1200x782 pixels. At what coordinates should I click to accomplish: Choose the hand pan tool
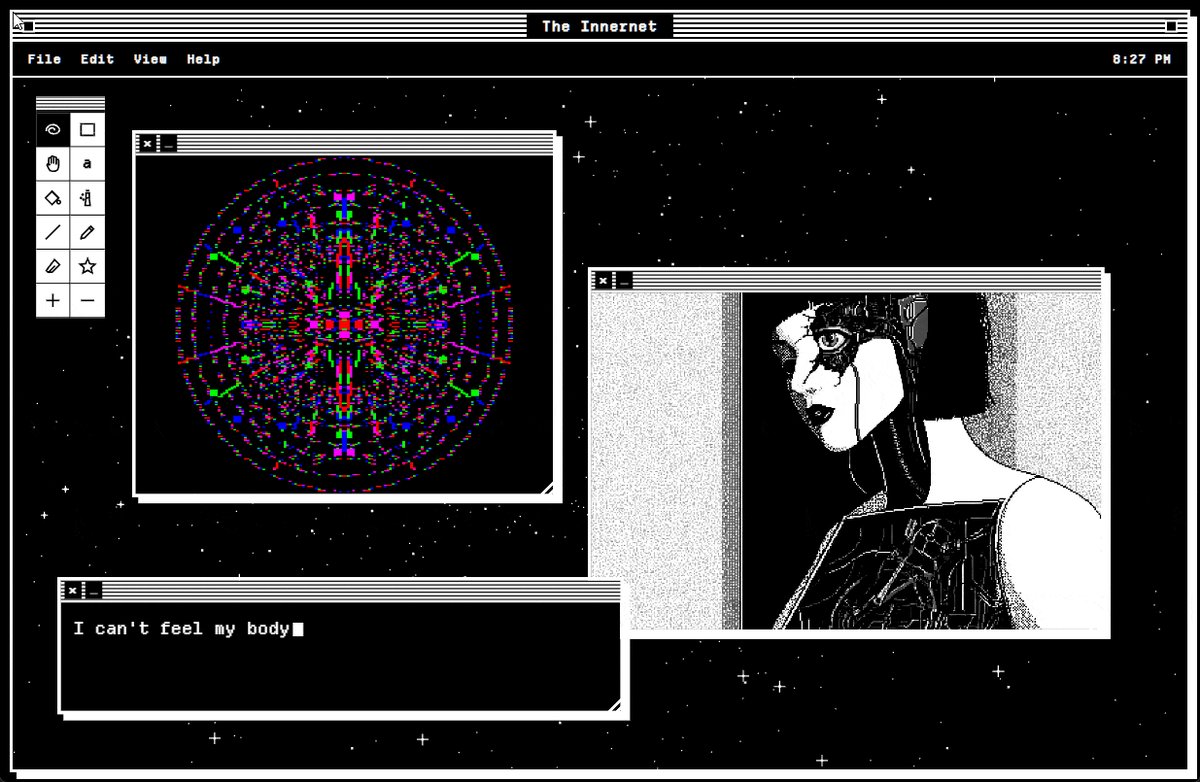tap(53, 163)
